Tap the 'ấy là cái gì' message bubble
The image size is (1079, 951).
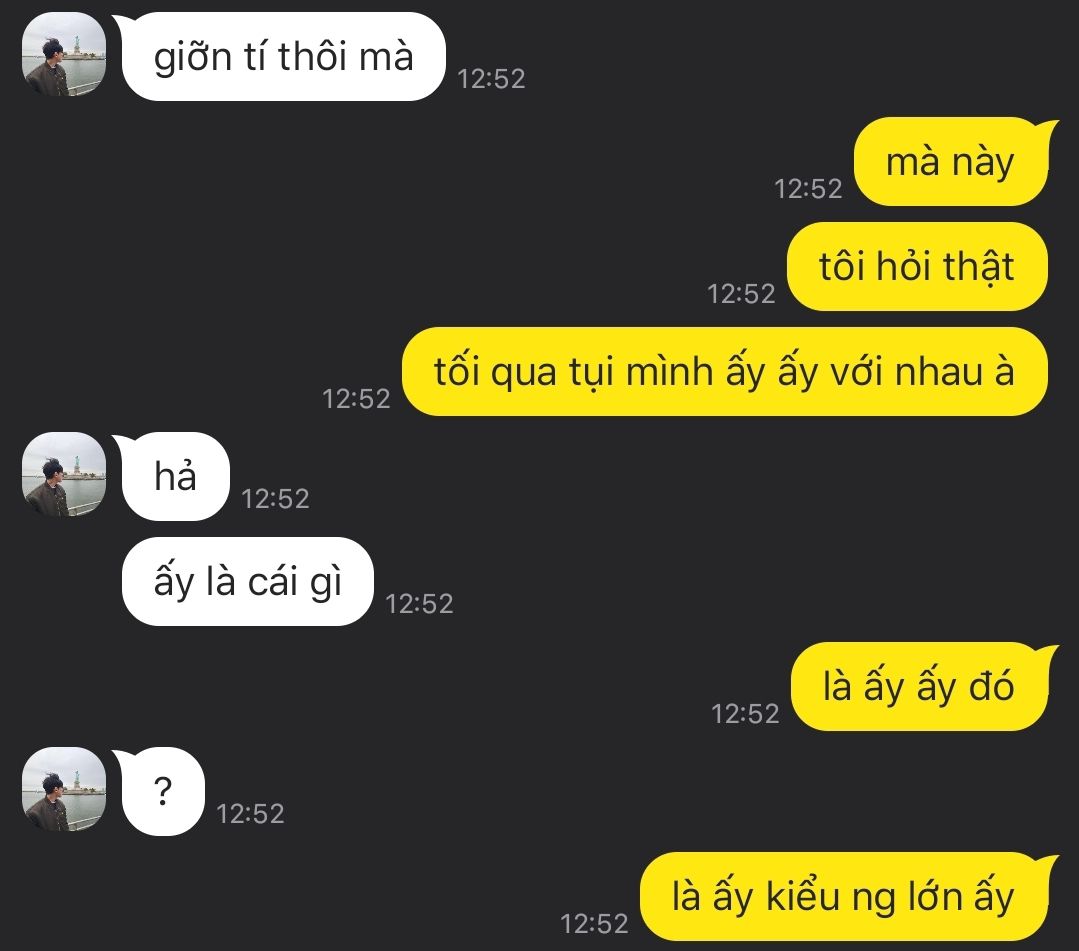(248, 581)
